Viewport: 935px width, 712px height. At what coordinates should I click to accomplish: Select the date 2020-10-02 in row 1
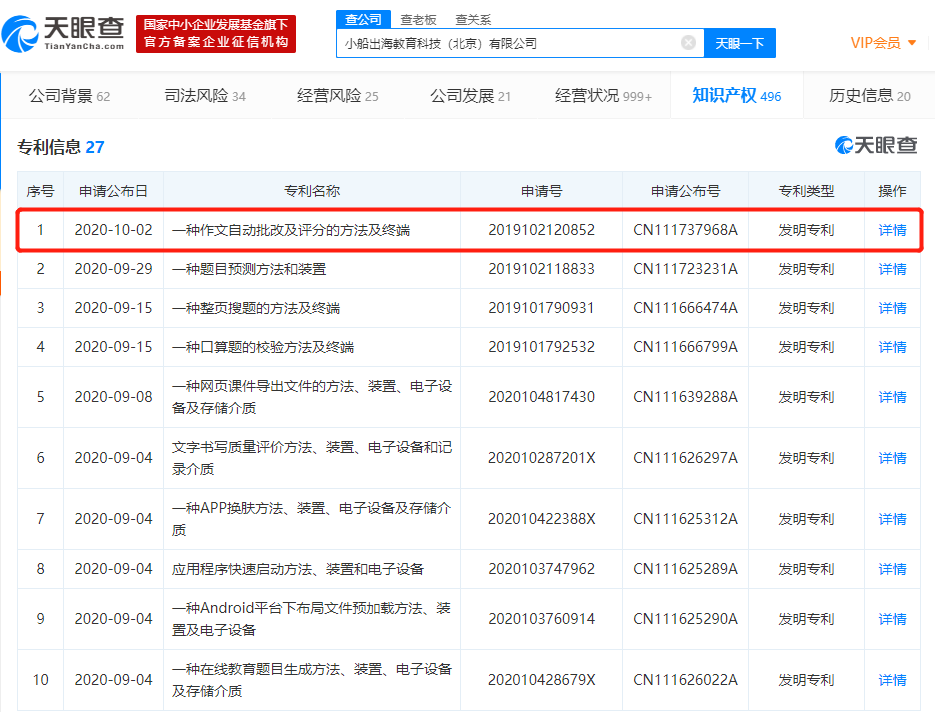[113, 230]
